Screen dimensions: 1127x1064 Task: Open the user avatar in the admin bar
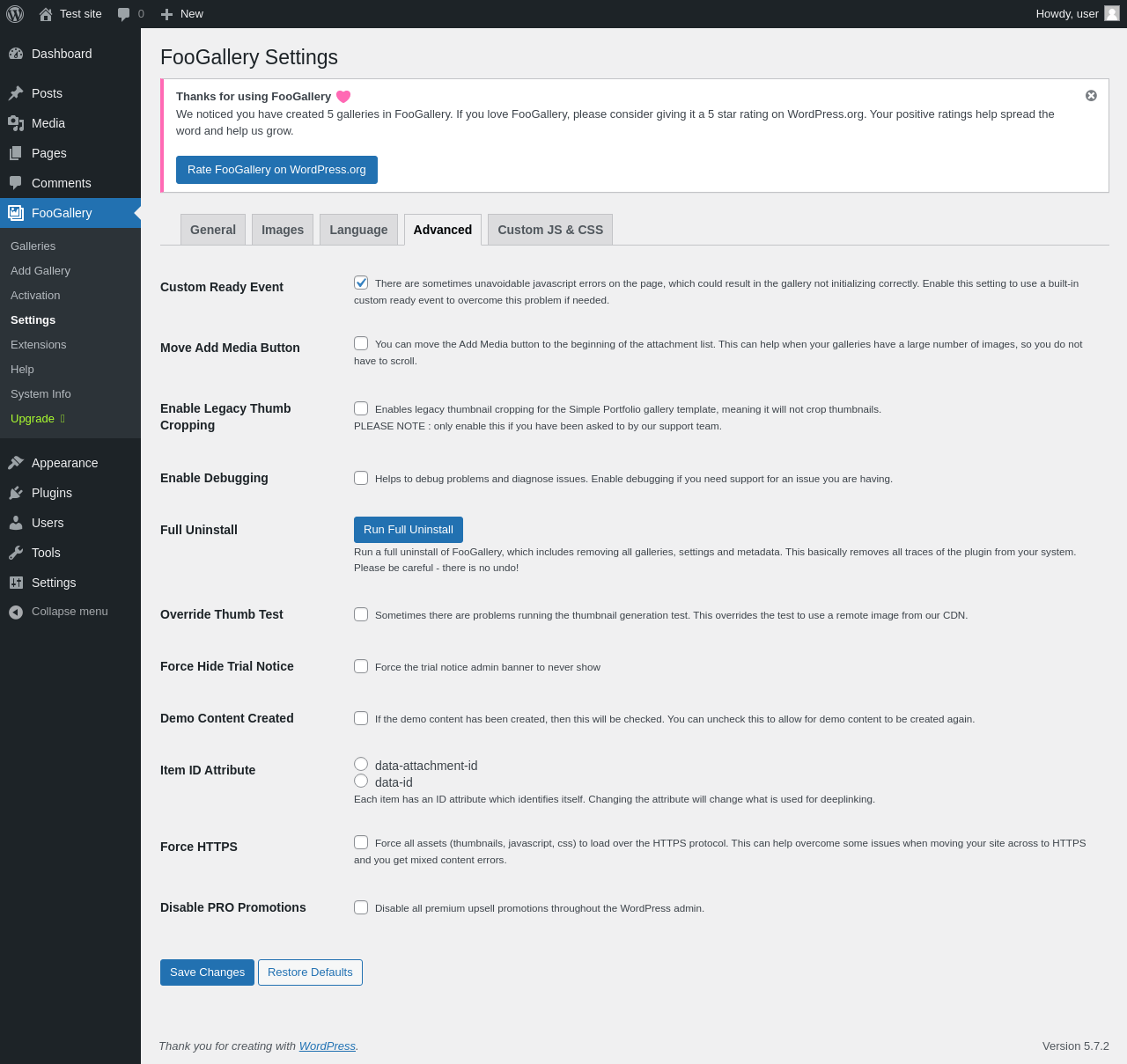tap(1112, 13)
